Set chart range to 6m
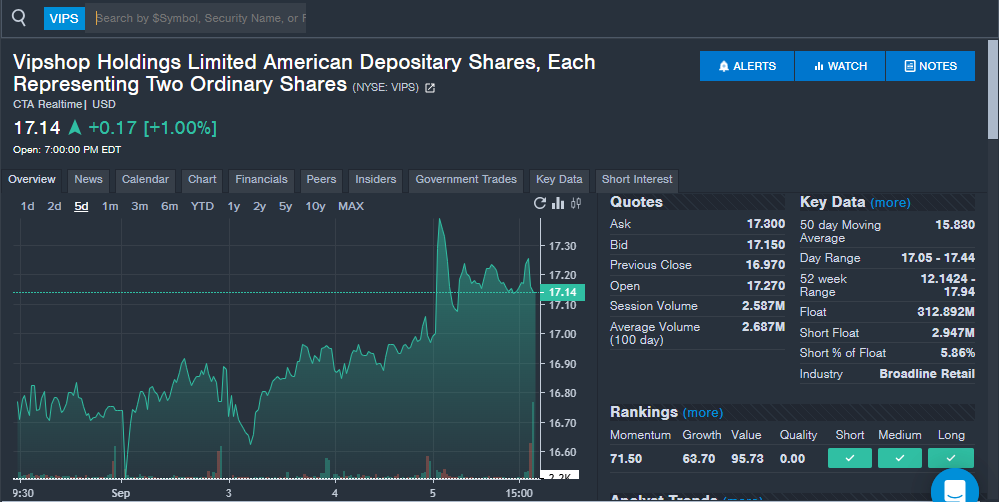 click(x=169, y=206)
